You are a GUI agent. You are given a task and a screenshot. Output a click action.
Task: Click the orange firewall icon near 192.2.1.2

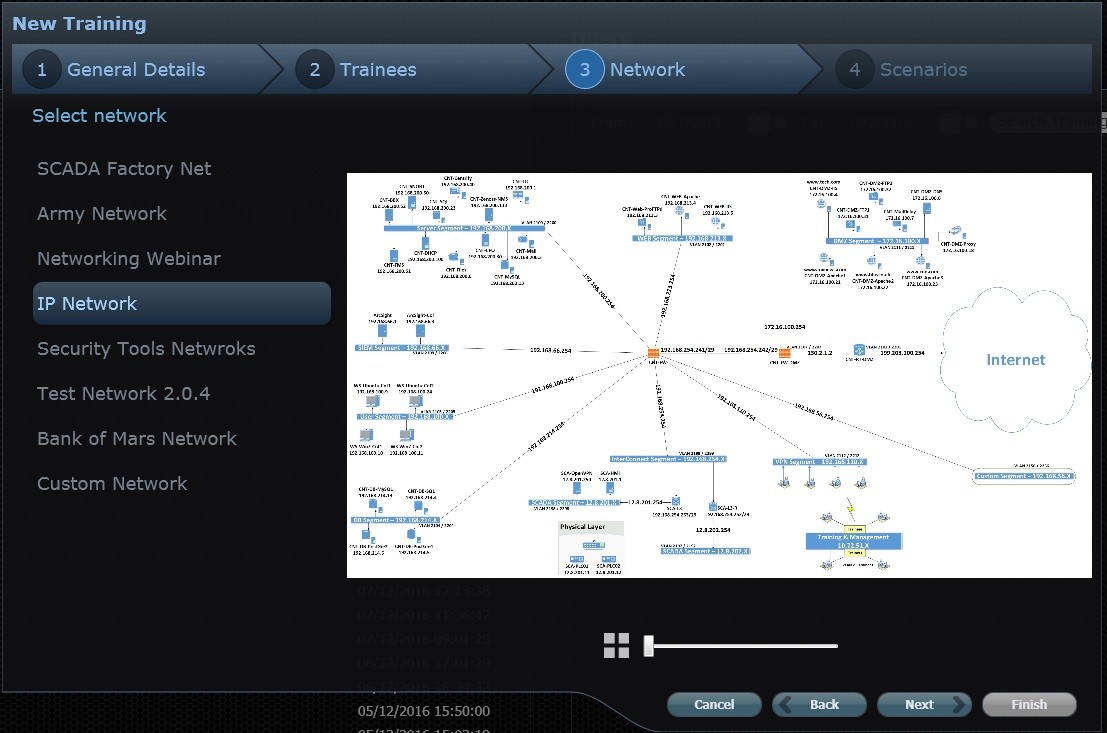(x=784, y=353)
